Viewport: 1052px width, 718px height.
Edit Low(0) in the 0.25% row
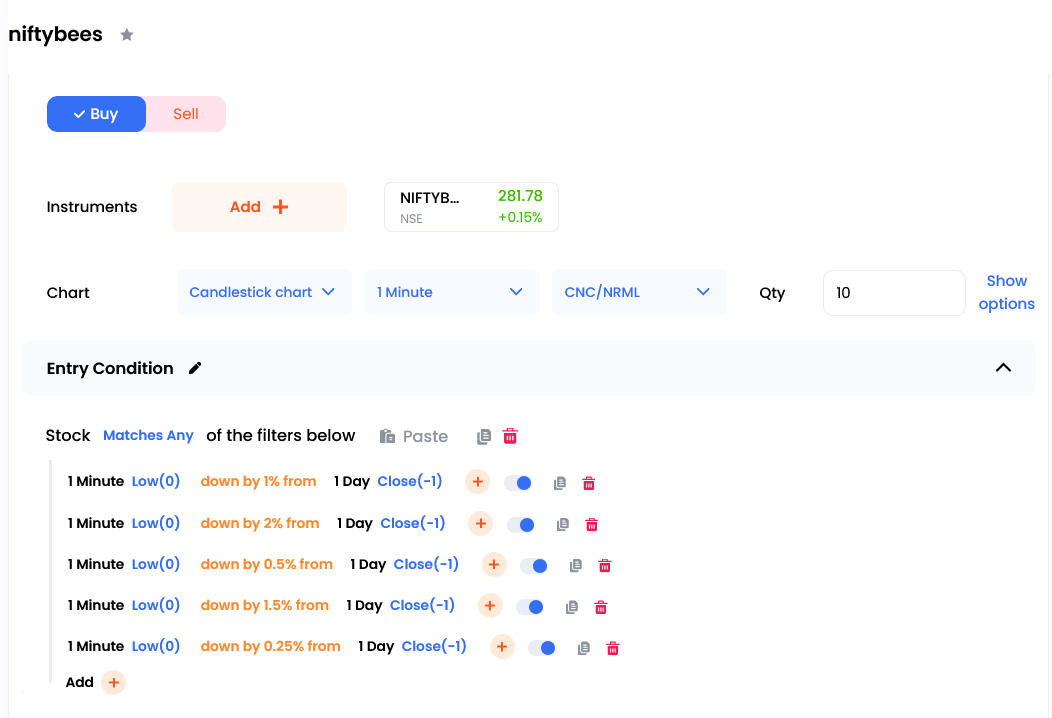click(156, 646)
